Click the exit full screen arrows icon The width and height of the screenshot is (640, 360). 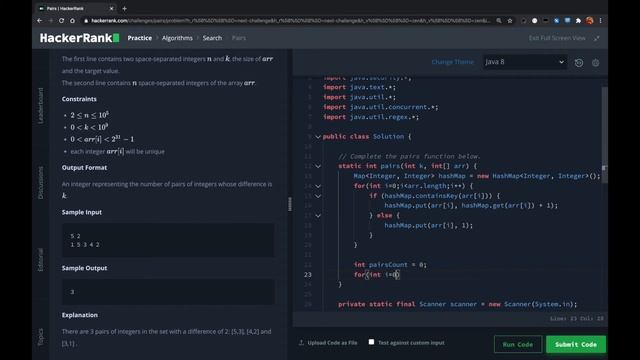pos(597,38)
